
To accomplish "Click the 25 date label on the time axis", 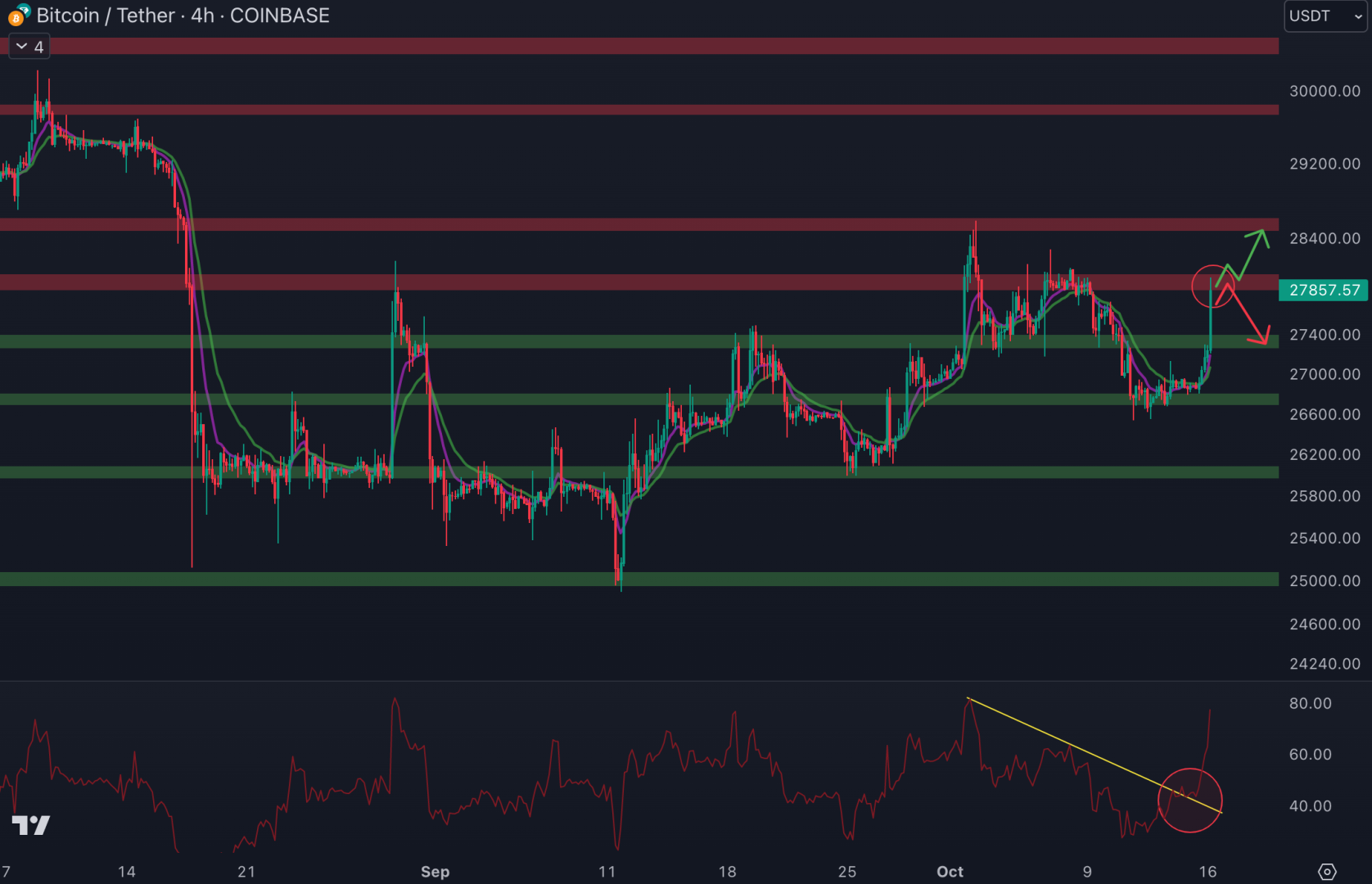I will pyautogui.click(x=847, y=872).
